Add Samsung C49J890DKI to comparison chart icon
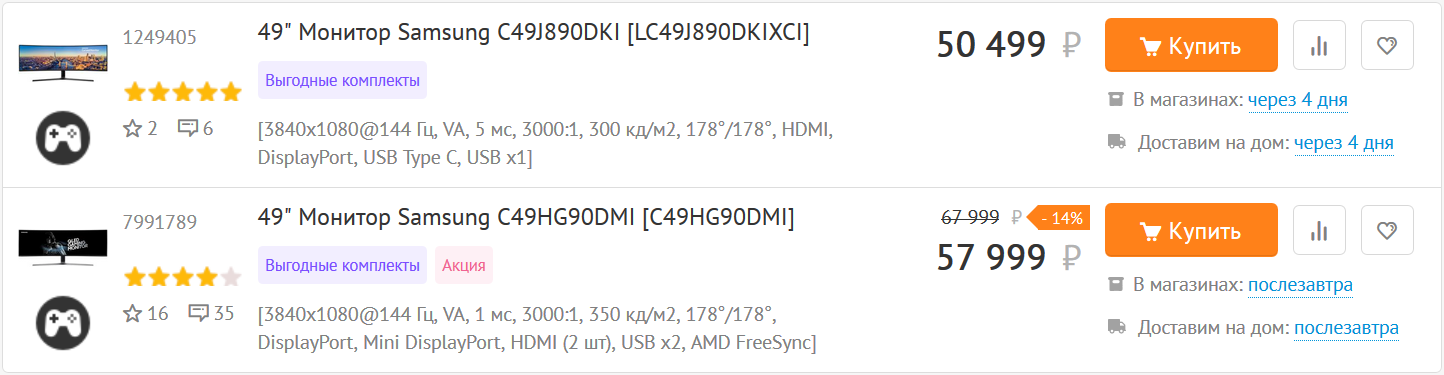This screenshot has width=1444, height=375. click(x=1319, y=45)
